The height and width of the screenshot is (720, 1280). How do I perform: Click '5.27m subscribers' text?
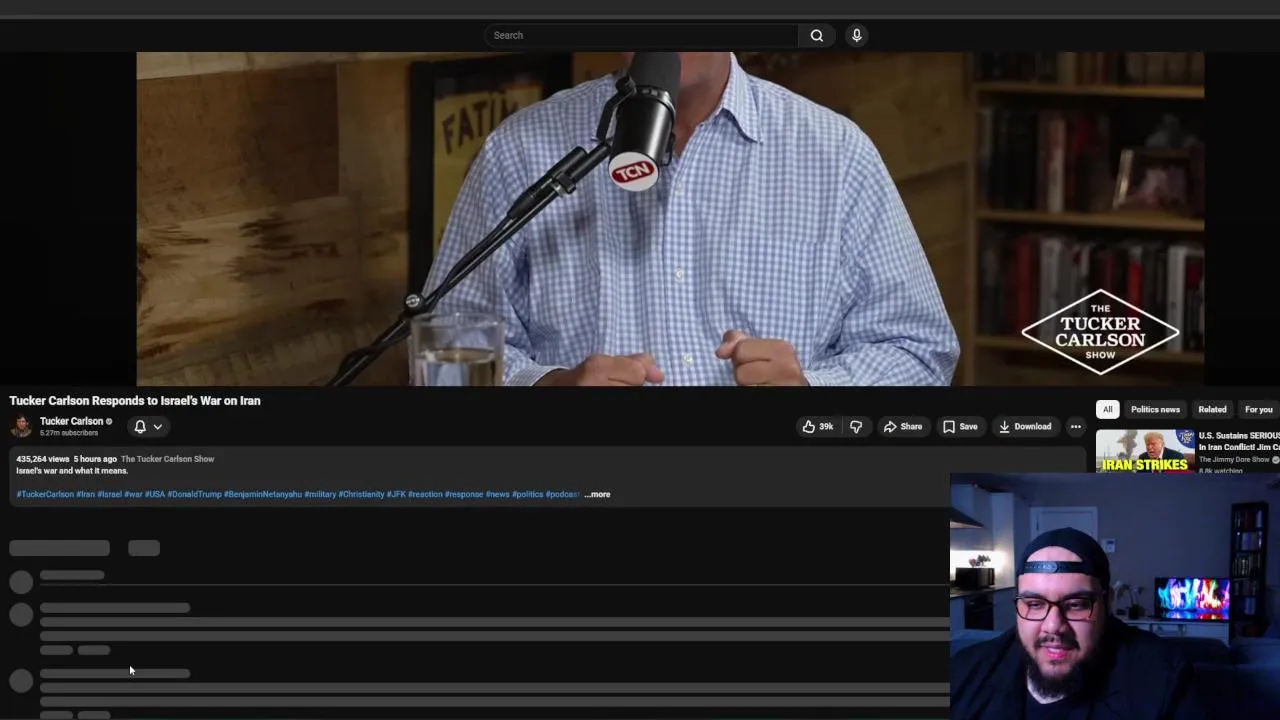coord(69,433)
